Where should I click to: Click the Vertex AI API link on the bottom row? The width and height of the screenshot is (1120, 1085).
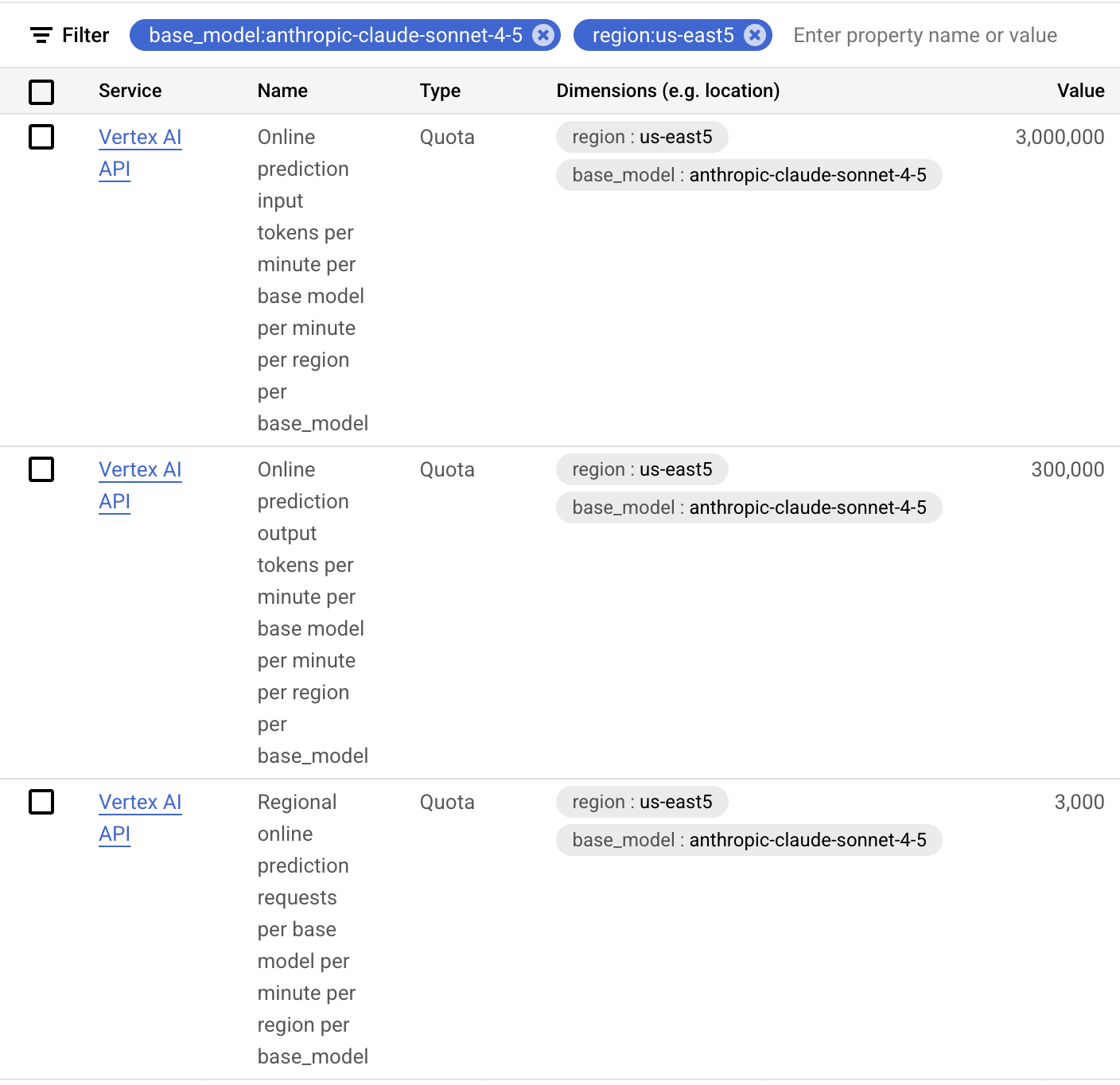click(x=140, y=818)
